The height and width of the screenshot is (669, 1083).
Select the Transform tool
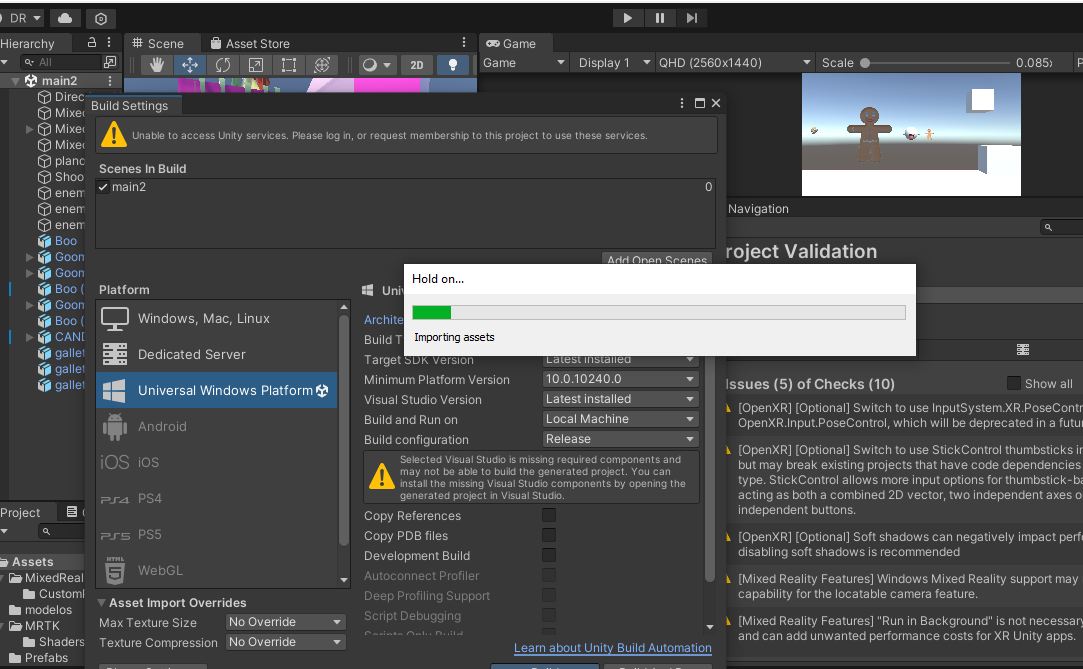322,65
